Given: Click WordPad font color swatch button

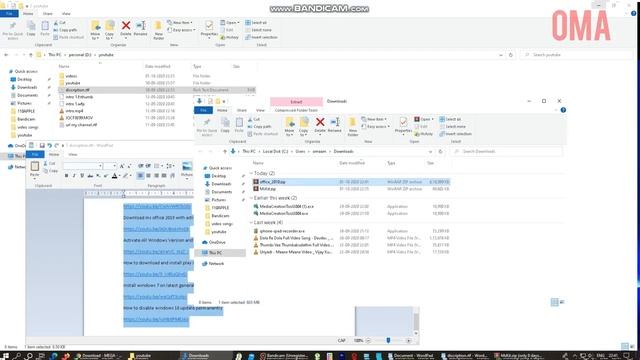Looking at the screenshot, I should click(x=115, y=176).
